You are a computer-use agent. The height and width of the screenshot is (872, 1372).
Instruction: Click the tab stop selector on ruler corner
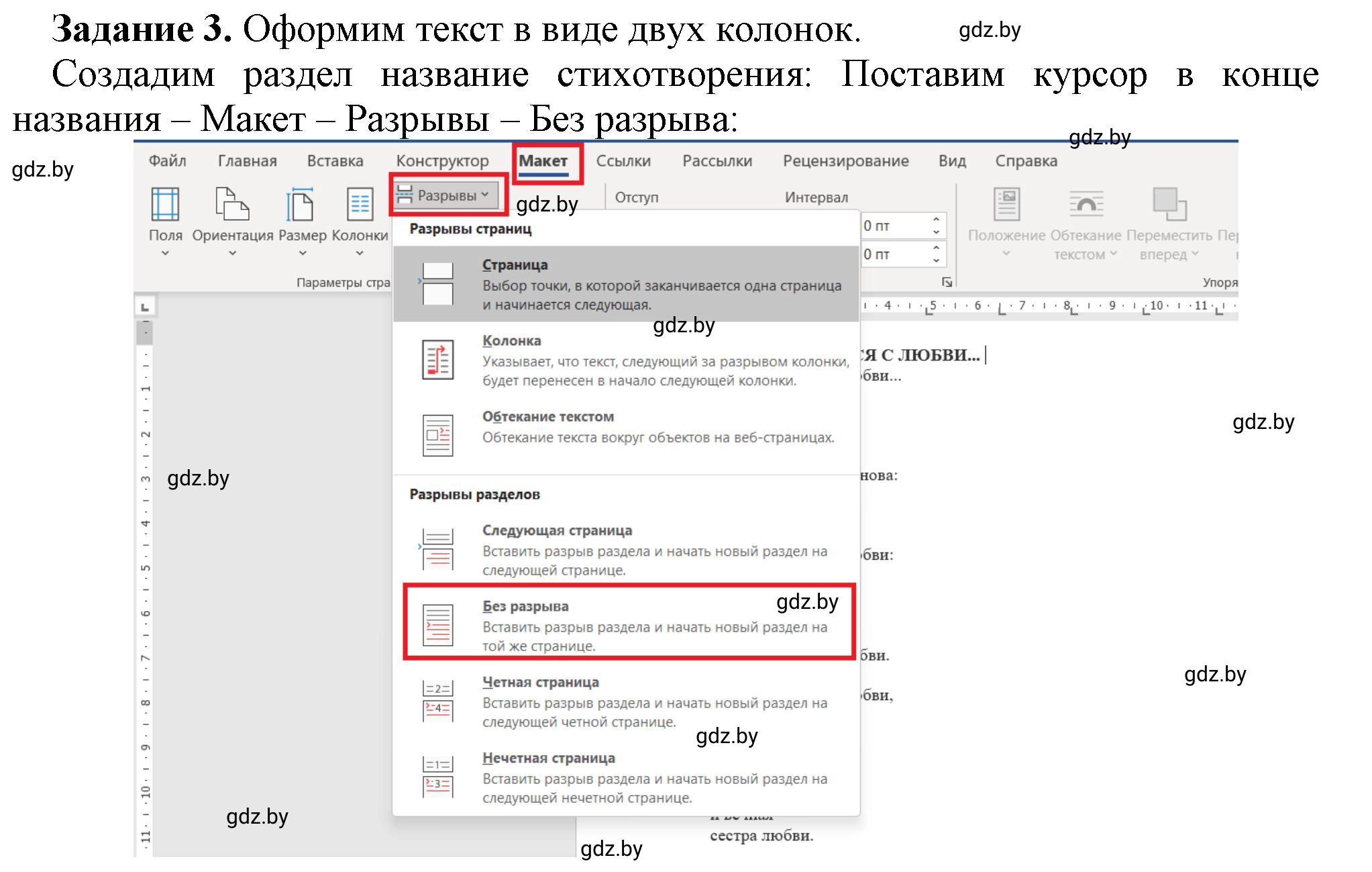(144, 307)
